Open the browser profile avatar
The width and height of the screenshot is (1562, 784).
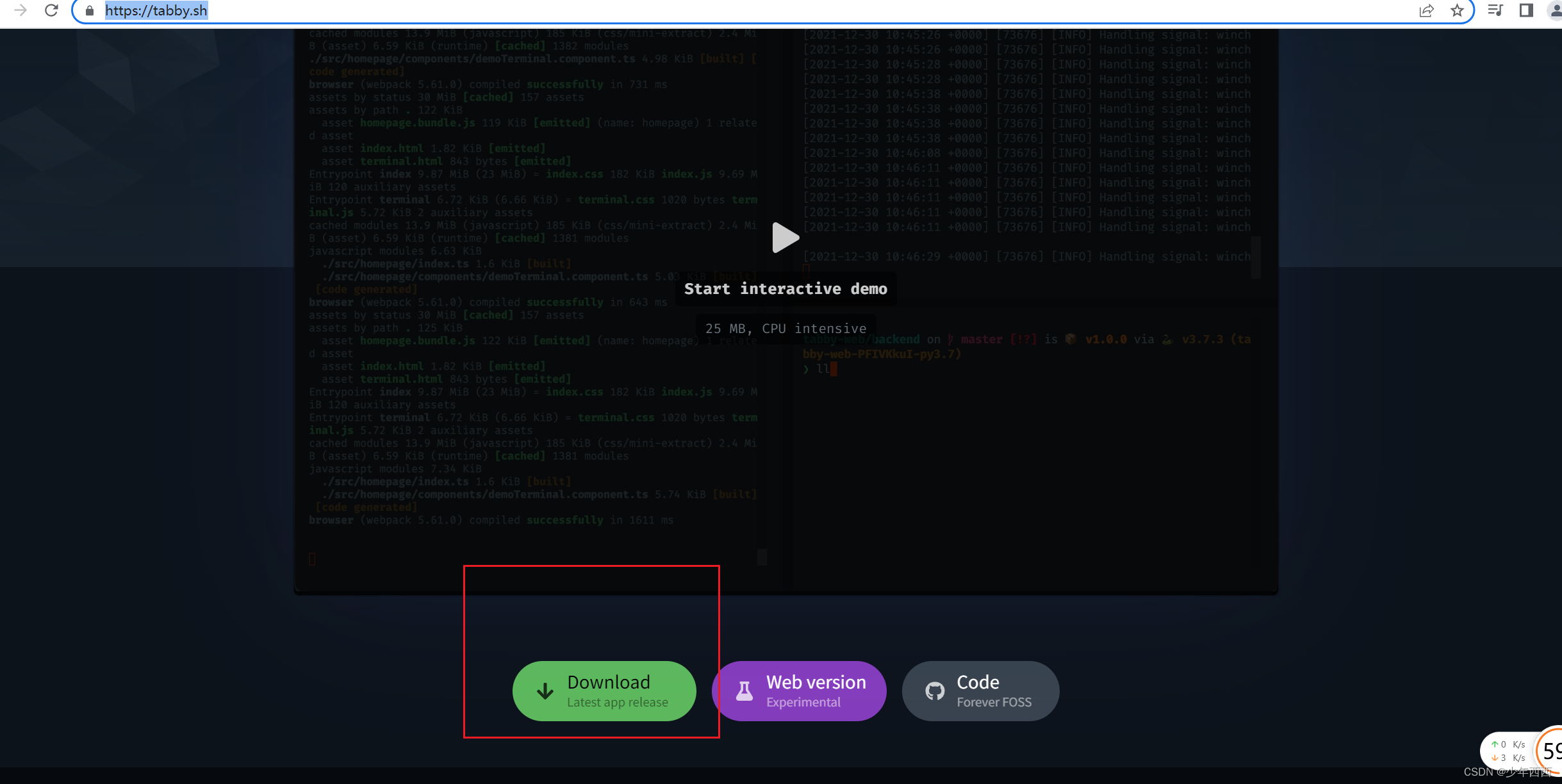[x=1555, y=10]
